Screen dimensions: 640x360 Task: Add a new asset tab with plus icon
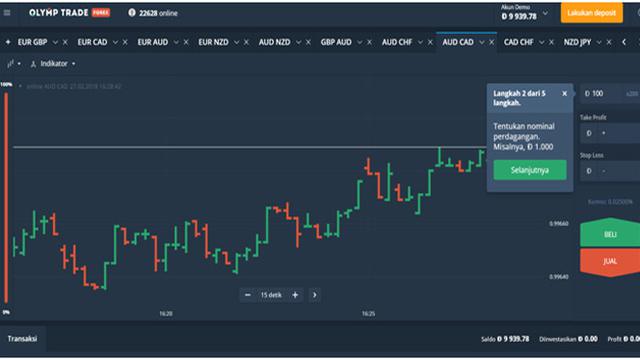point(8,42)
